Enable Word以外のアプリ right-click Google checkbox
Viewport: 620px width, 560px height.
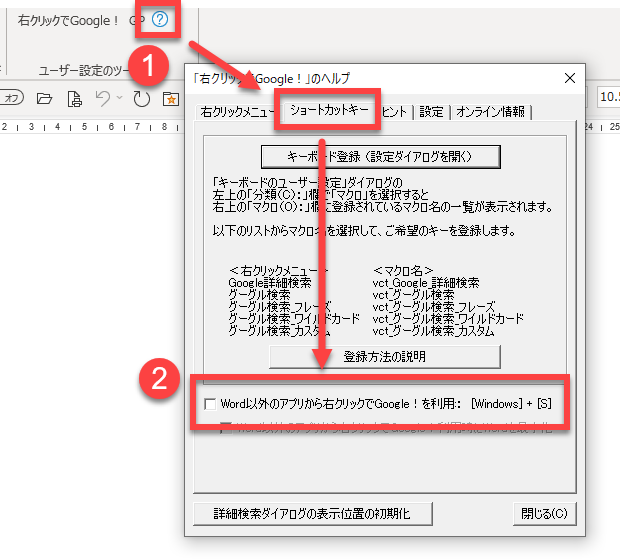(x=210, y=404)
